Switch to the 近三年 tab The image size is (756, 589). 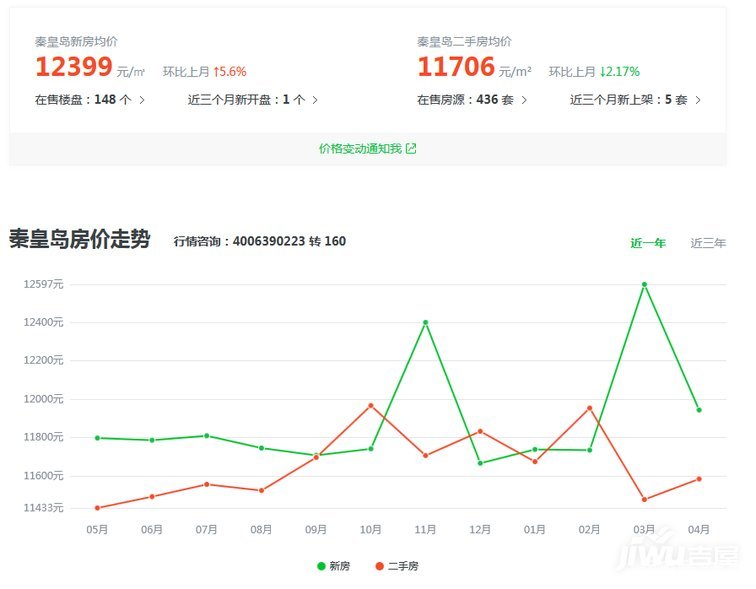[x=708, y=243]
